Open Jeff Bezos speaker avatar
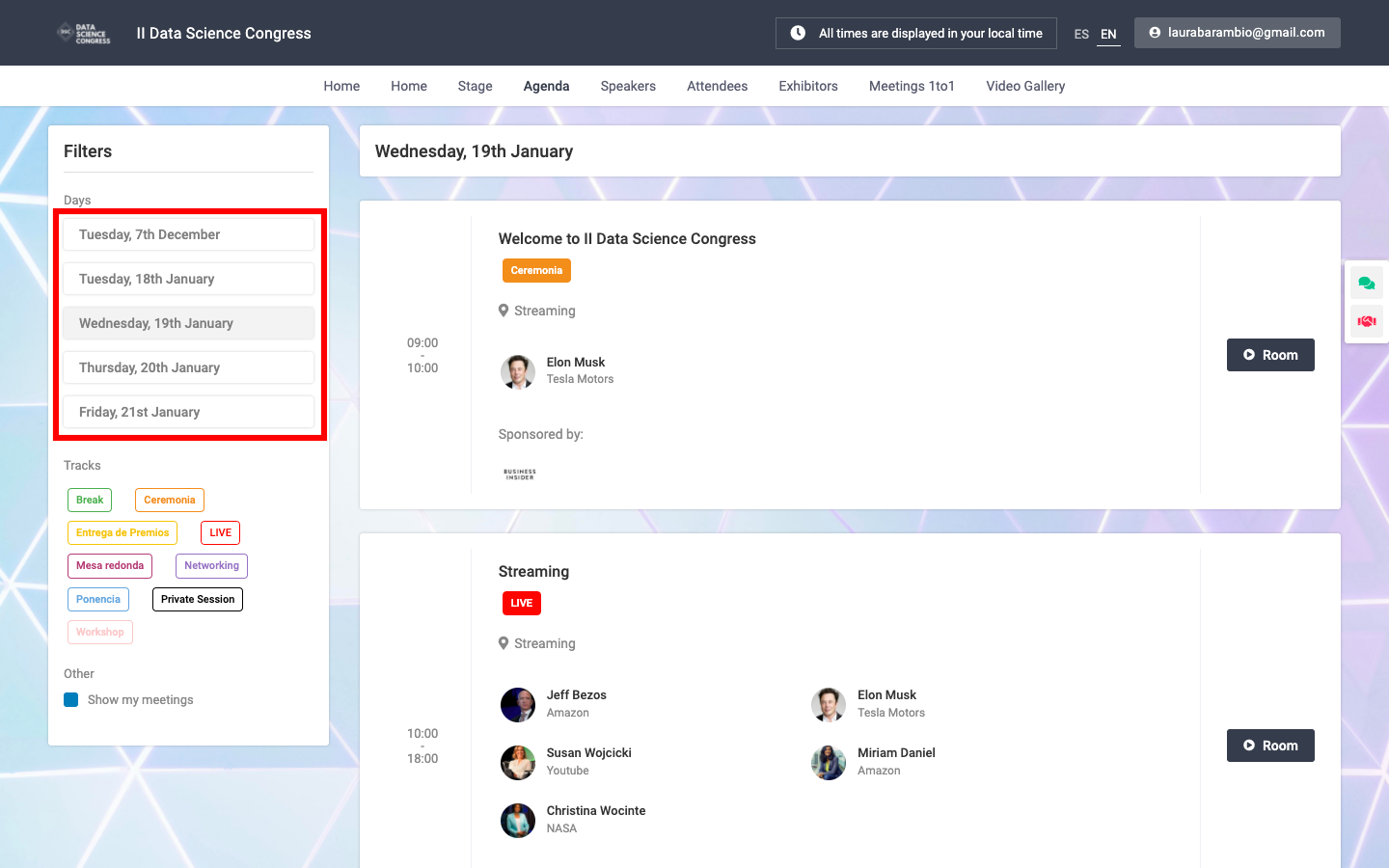Viewport: 1389px width, 868px height. click(x=518, y=705)
